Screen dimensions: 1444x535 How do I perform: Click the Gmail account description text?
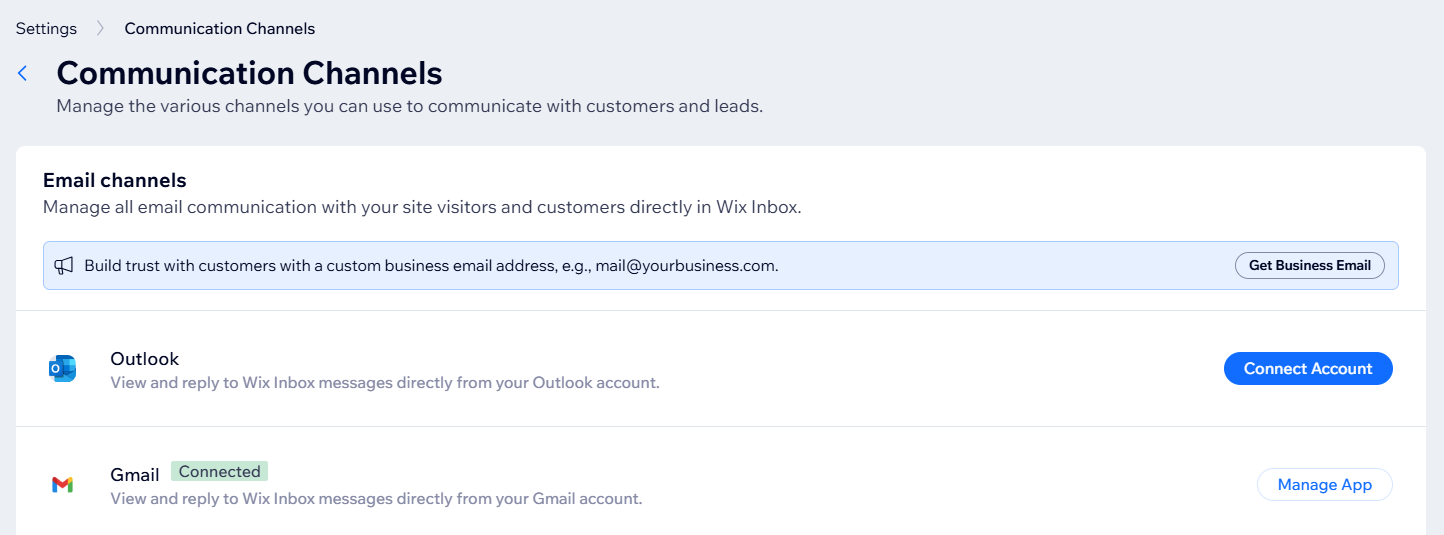[375, 498]
